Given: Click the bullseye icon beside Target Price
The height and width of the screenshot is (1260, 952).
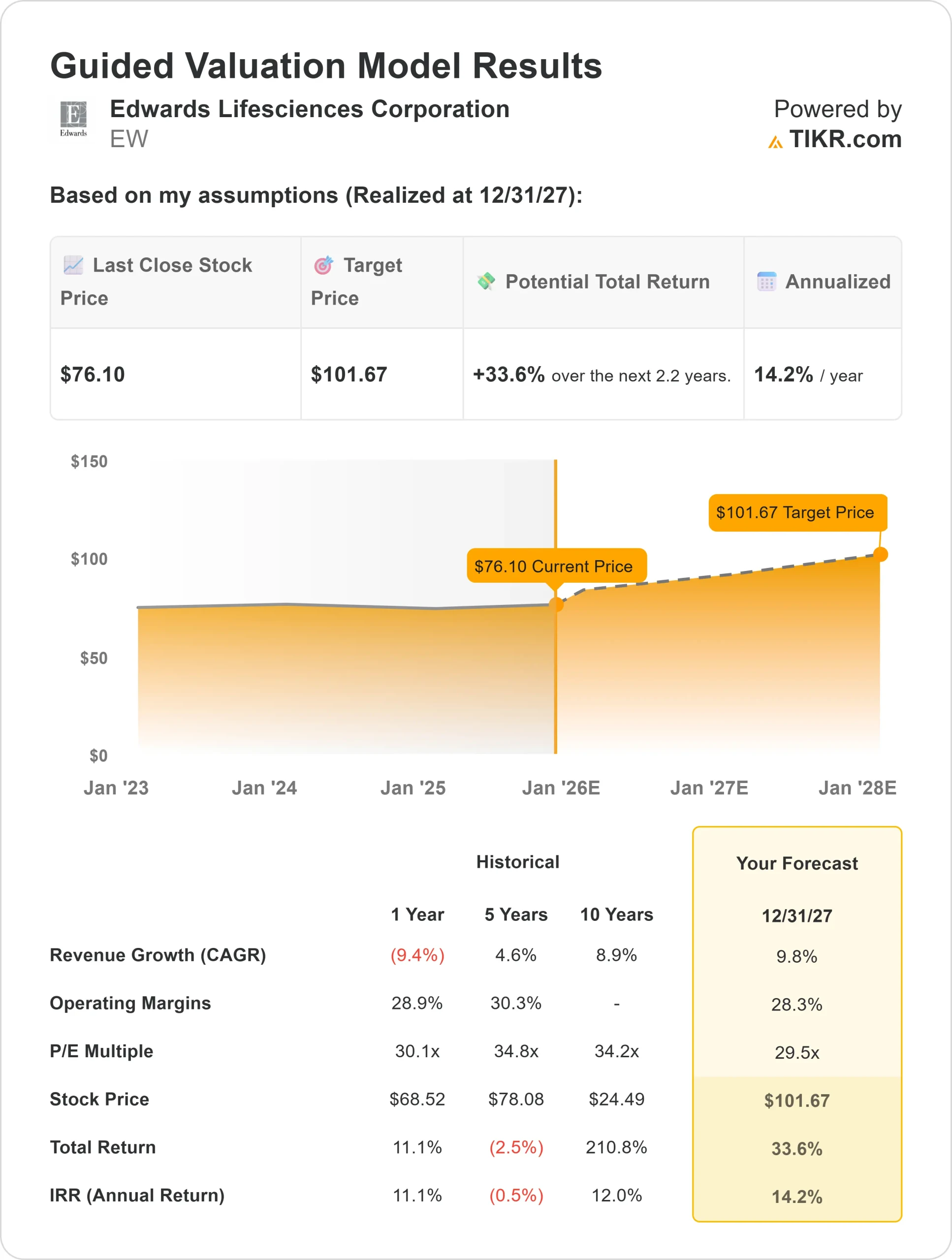Looking at the screenshot, I should tap(323, 265).
